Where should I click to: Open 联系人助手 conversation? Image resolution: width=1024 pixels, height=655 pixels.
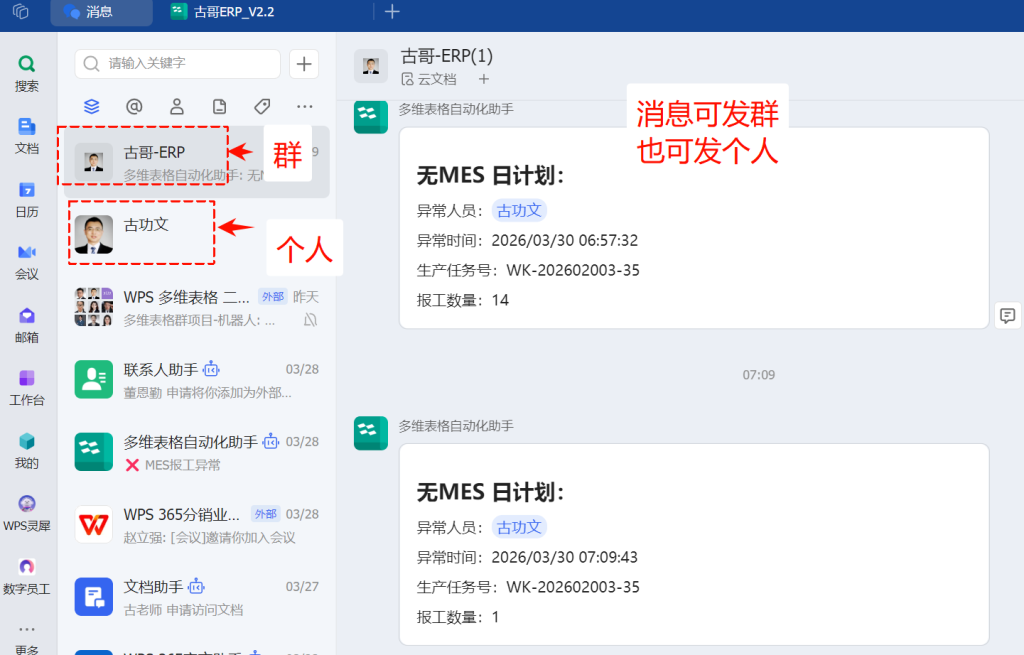tap(196, 379)
